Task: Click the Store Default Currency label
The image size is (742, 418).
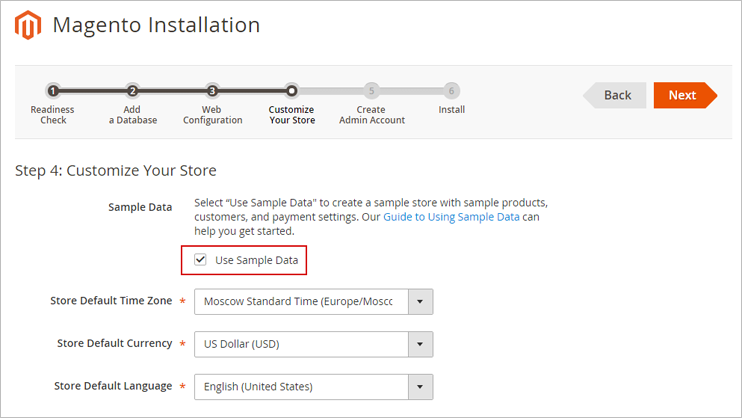Action: pyautogui.click(x=115, y=343)
